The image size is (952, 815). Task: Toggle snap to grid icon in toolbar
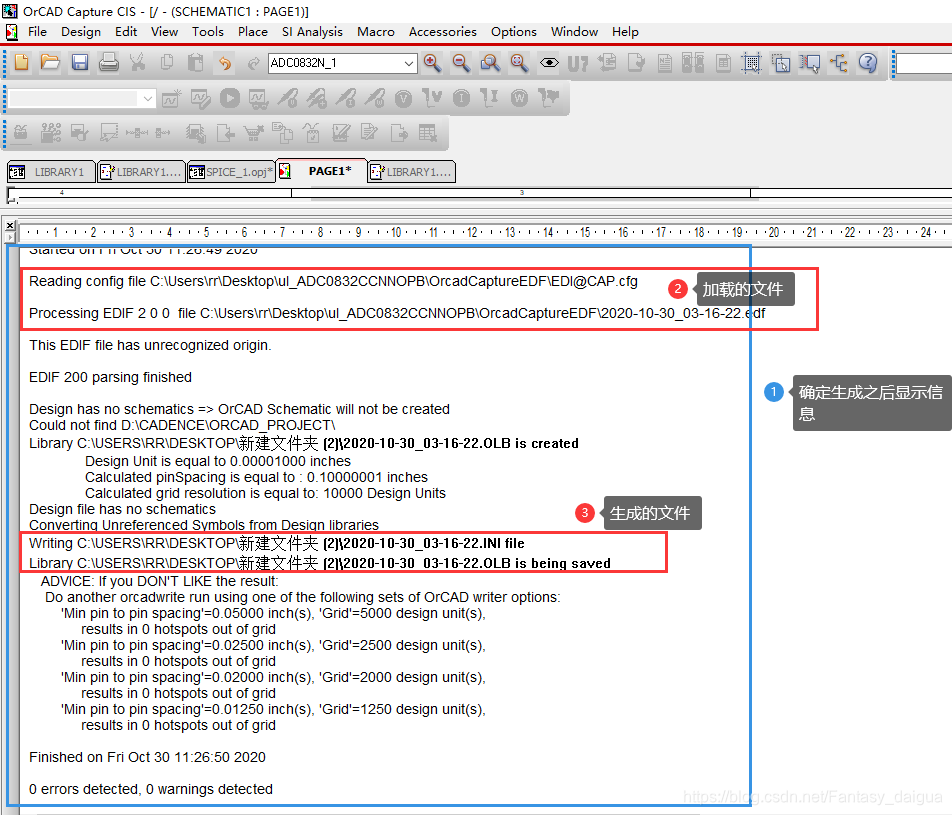click(x=751, y=63)
